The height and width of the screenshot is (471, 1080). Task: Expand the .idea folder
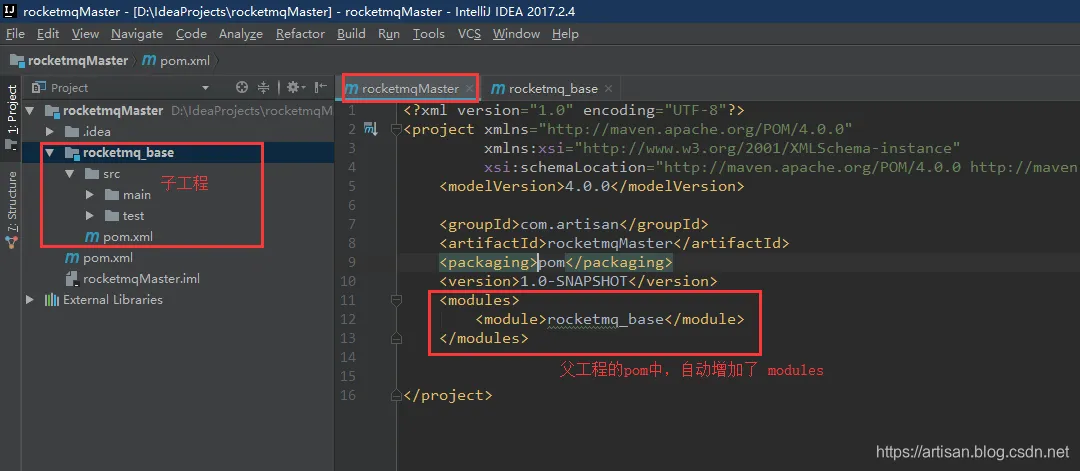[50, 132]
